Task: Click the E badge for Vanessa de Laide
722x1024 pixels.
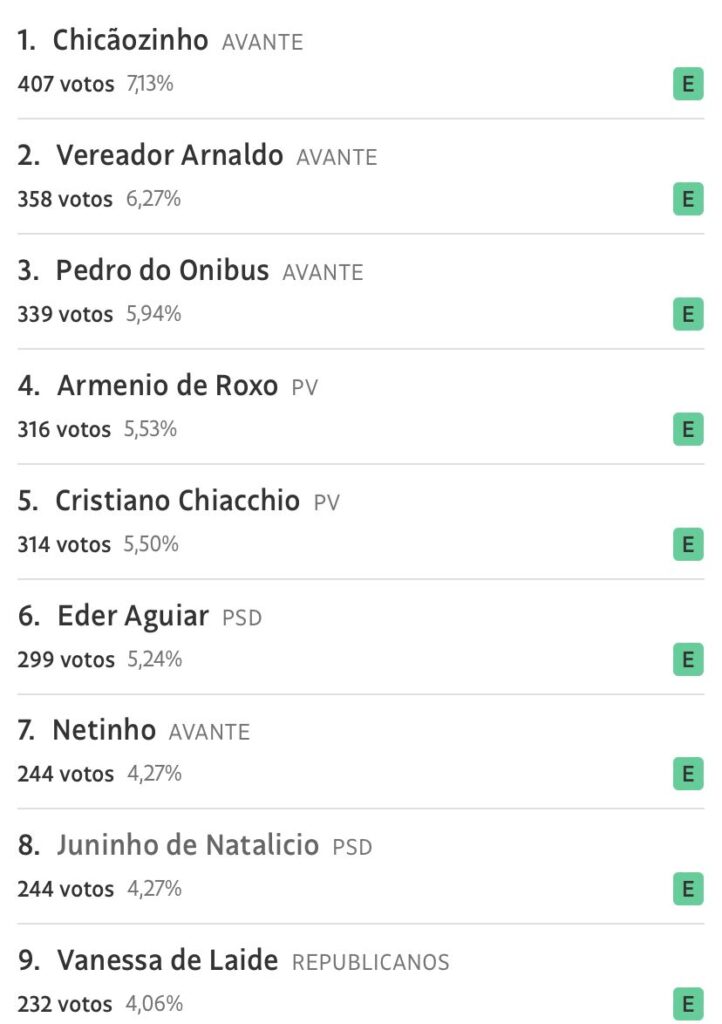Action: click(x=687, y=1004)
